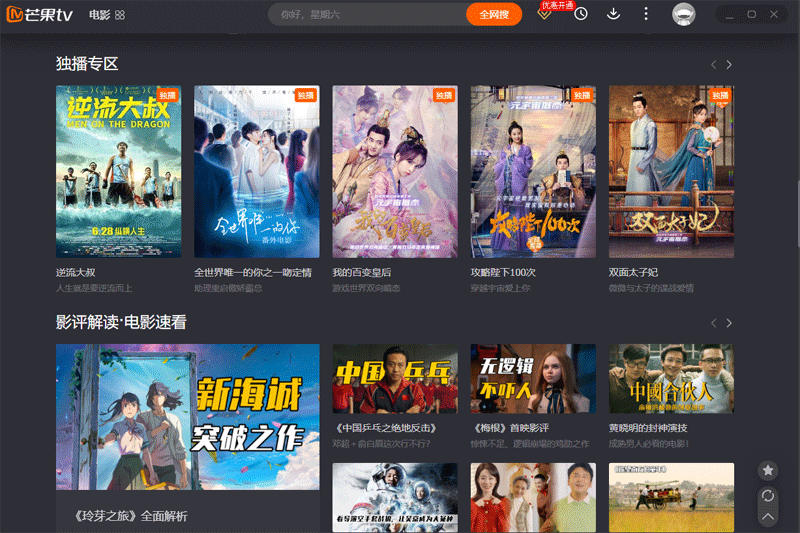800x533 pixels.
Task: Click subtitle 邓超+俞白眉这次行不行?
Action: (381, 444)
